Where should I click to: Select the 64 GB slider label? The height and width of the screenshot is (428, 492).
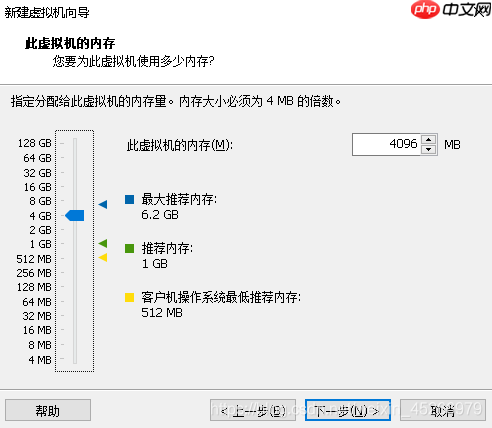(x=37, y=158)
